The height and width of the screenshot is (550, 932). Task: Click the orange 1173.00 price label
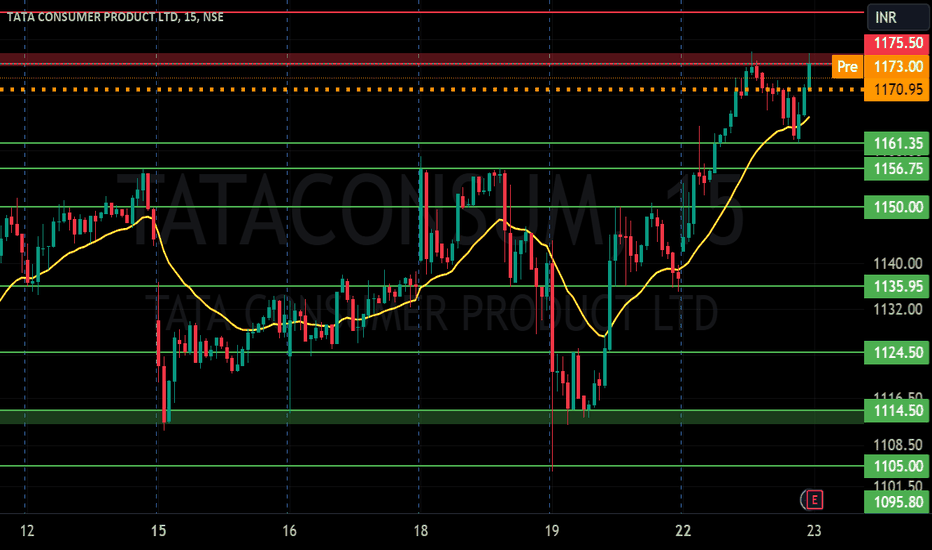pyautogui.click(x=898, y=66)
